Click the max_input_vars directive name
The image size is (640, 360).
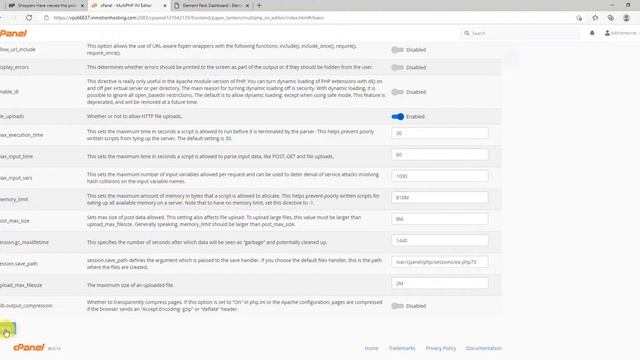[16, 178]
